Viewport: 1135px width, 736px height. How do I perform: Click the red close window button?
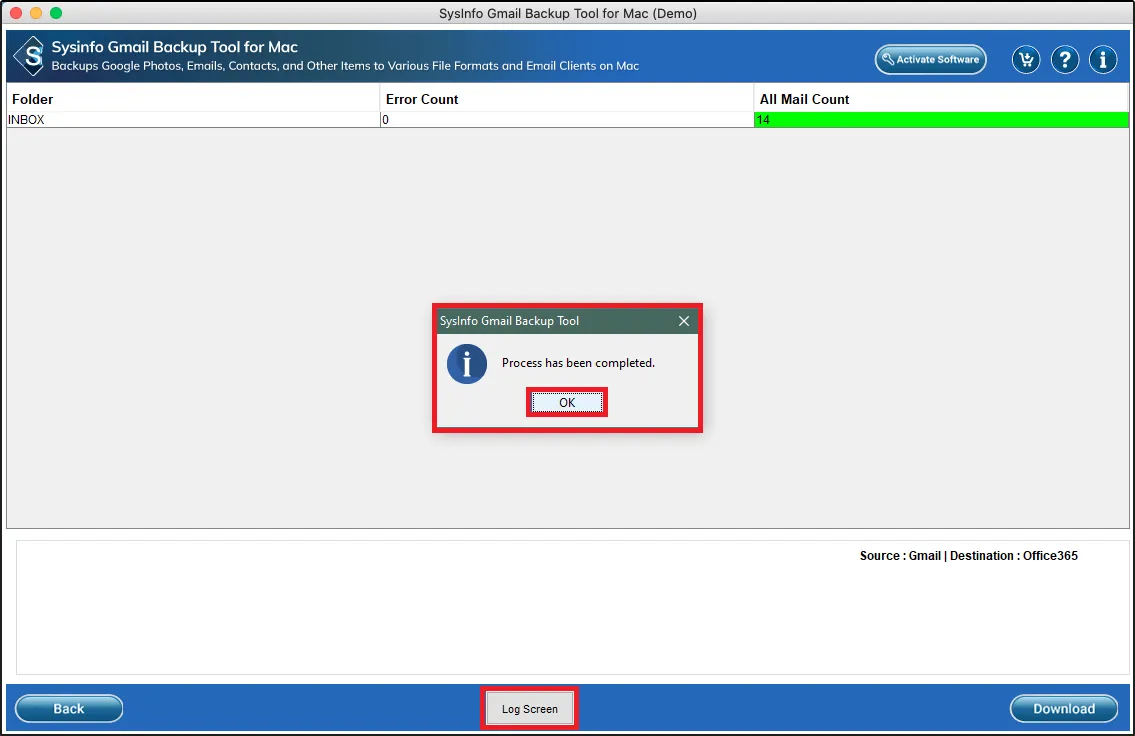click(x=16, y=13)
